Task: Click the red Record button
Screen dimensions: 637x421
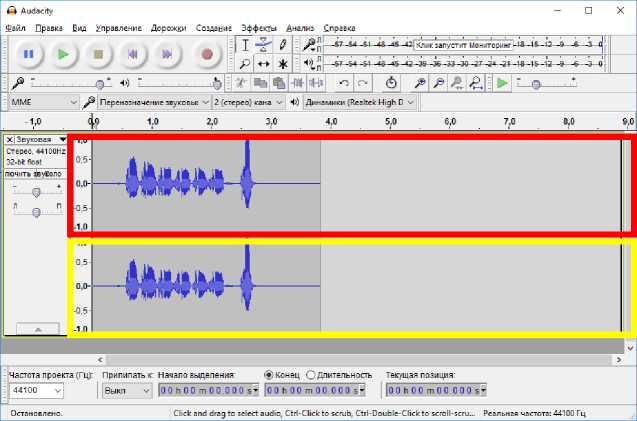Action: click(207, 54)
